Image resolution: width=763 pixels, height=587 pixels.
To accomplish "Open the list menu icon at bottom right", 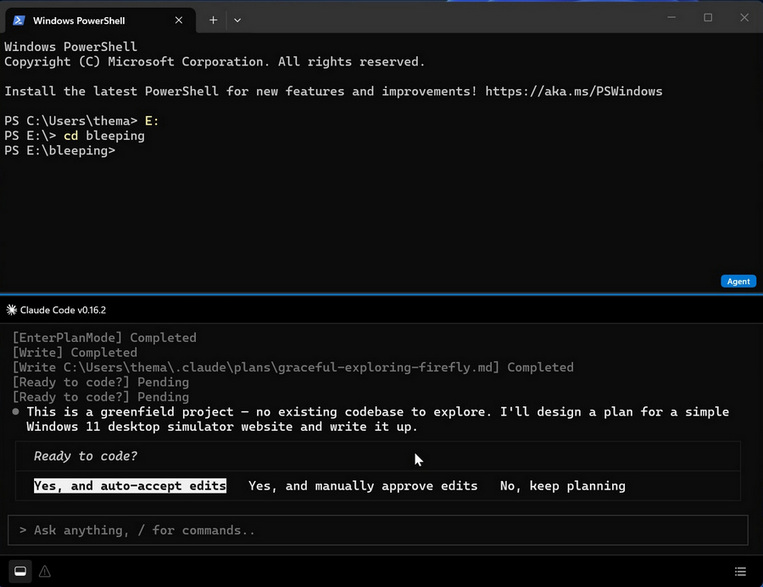I will [x=740, y=571].
